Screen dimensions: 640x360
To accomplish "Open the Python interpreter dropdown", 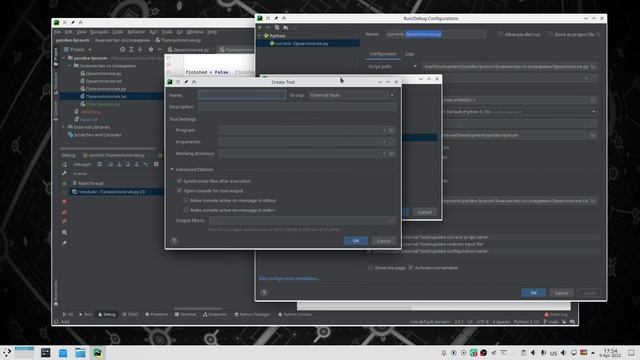I will (x=594, y=111).
